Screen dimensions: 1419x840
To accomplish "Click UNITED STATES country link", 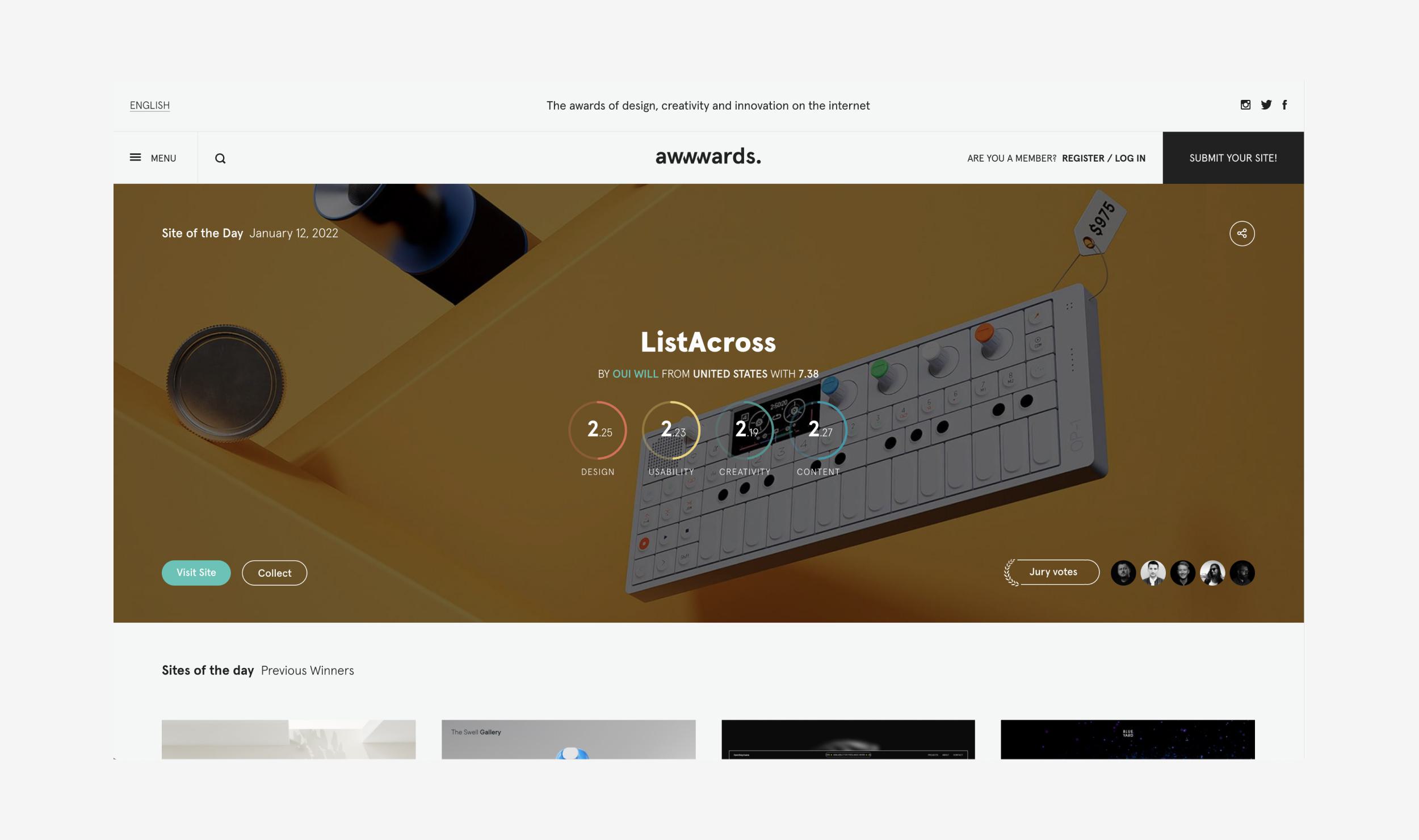I will point(730,374).
